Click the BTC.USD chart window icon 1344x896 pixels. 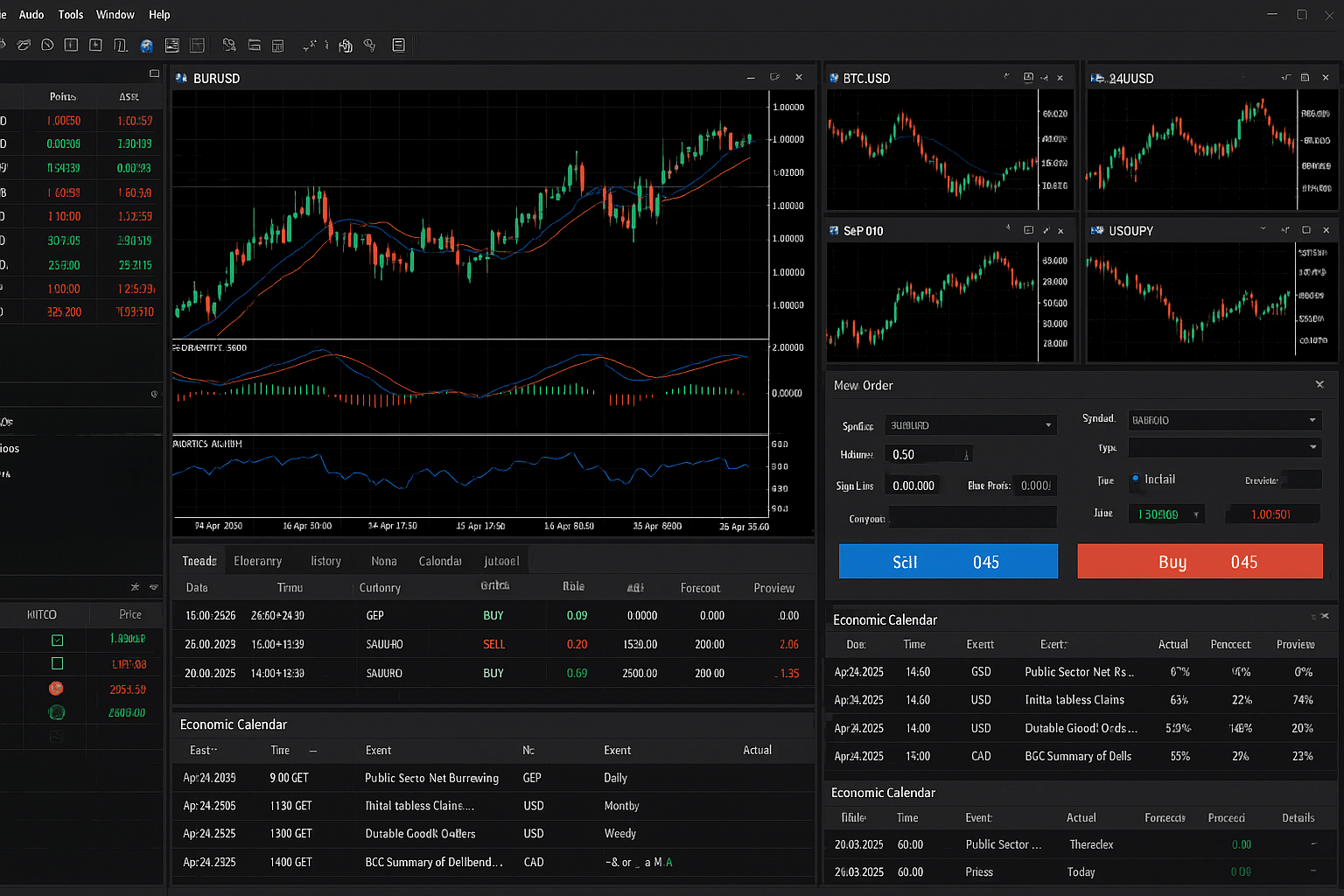pyautogui.click(x=834, y=78)
